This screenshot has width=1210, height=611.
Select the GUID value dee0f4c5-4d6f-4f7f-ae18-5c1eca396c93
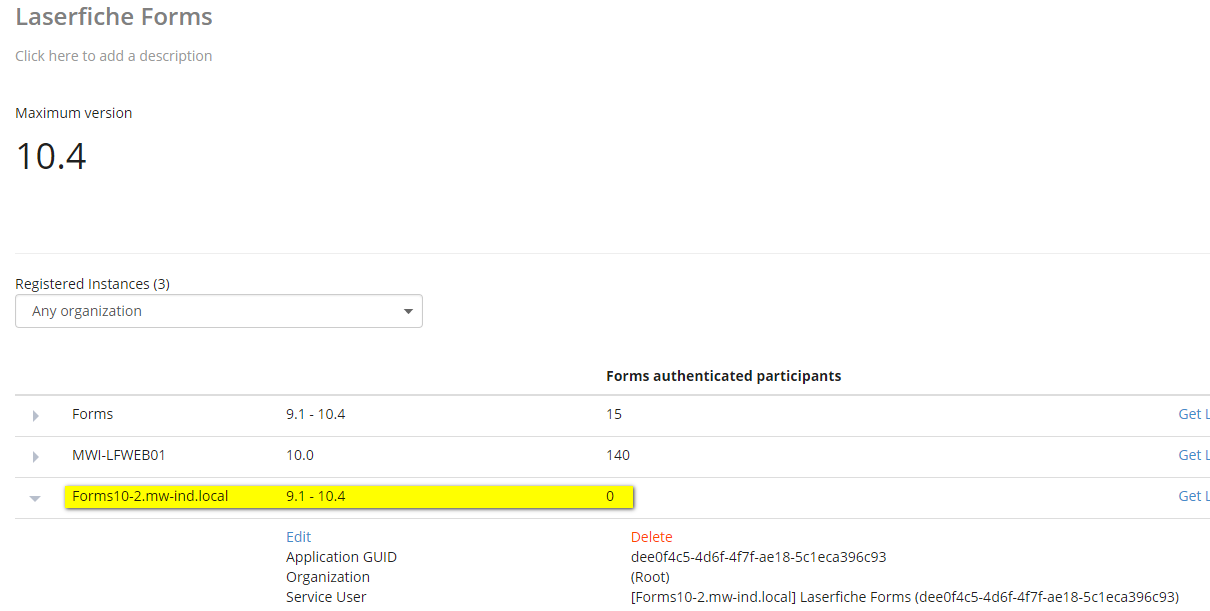click(758, 557)
